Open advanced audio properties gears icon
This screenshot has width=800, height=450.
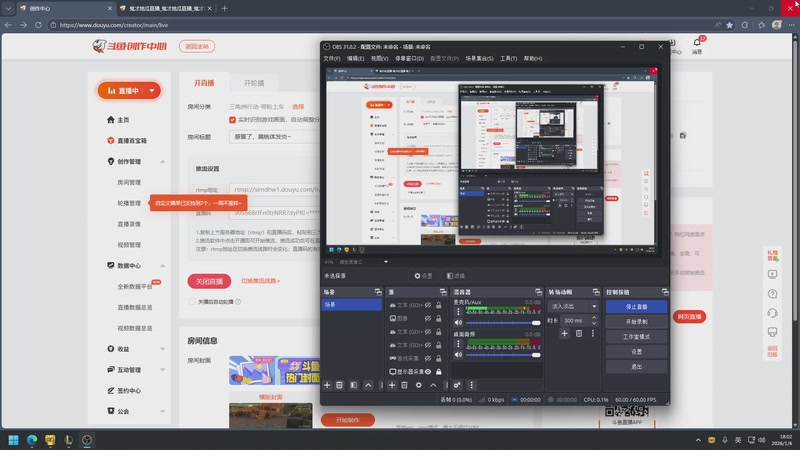[457, 385]
